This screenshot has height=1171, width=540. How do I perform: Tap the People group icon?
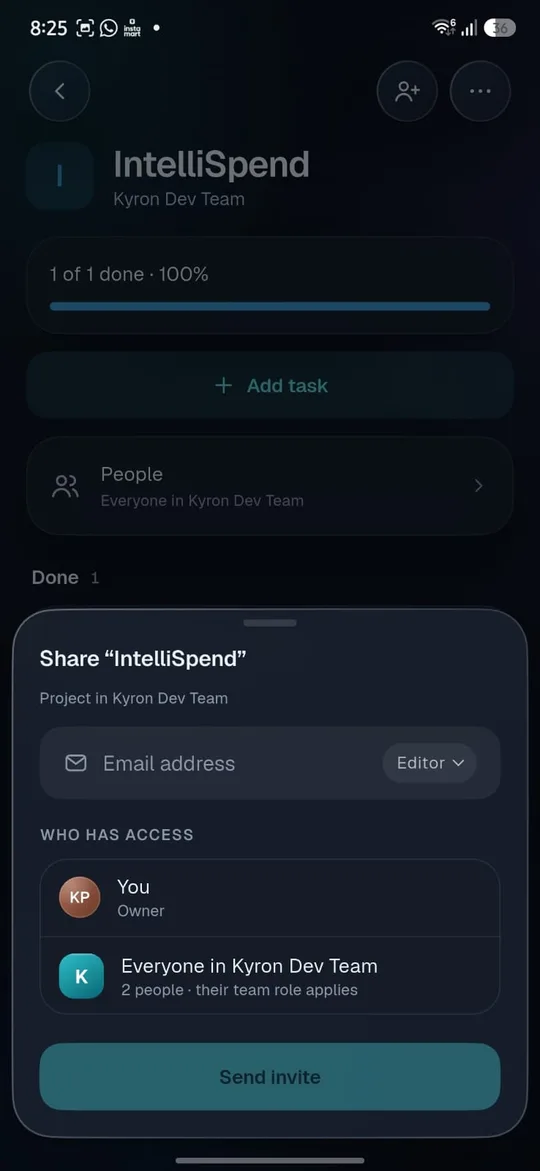pos(66,486)
